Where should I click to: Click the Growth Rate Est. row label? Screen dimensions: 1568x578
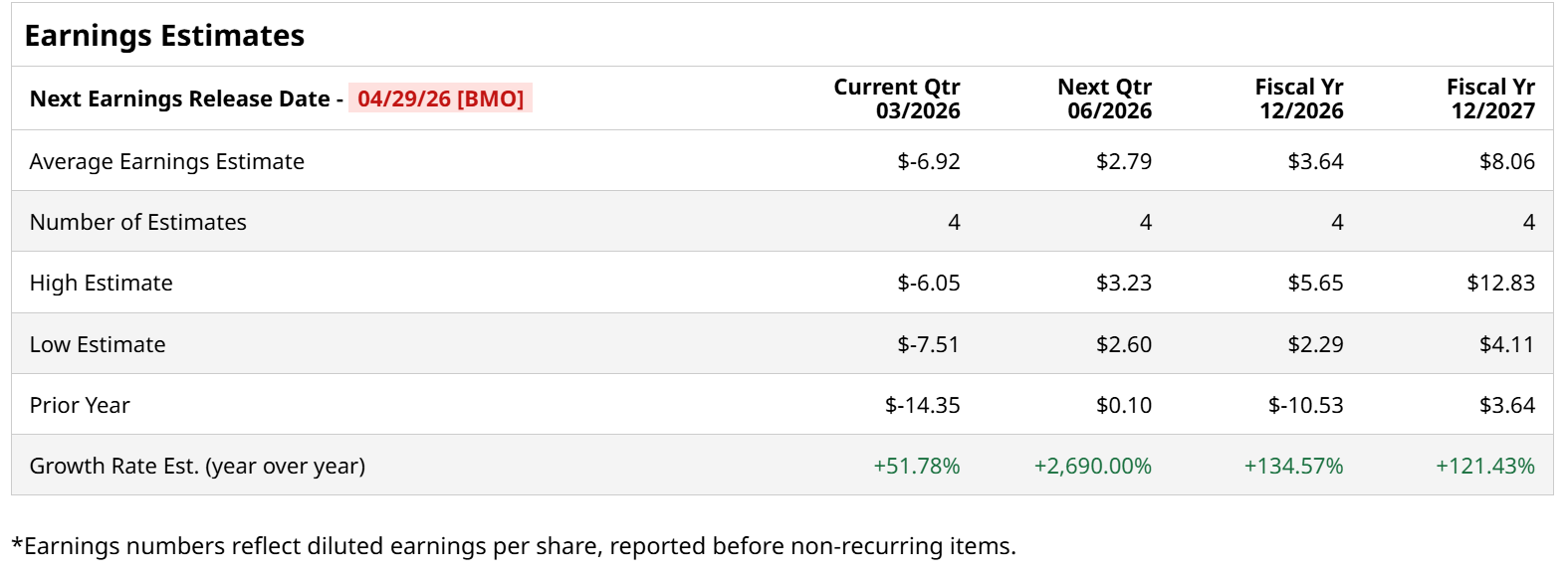click(197, 466)
